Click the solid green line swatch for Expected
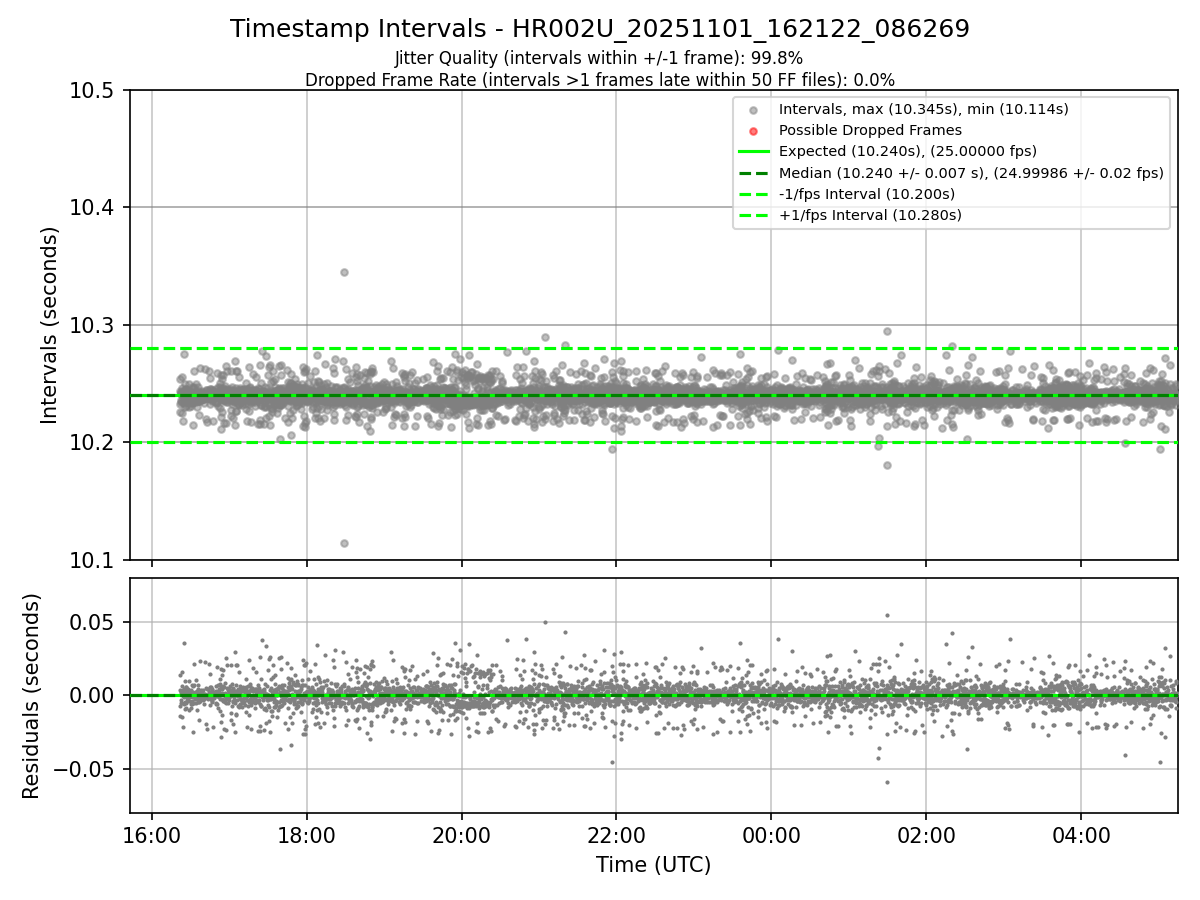 coord(754,152)
